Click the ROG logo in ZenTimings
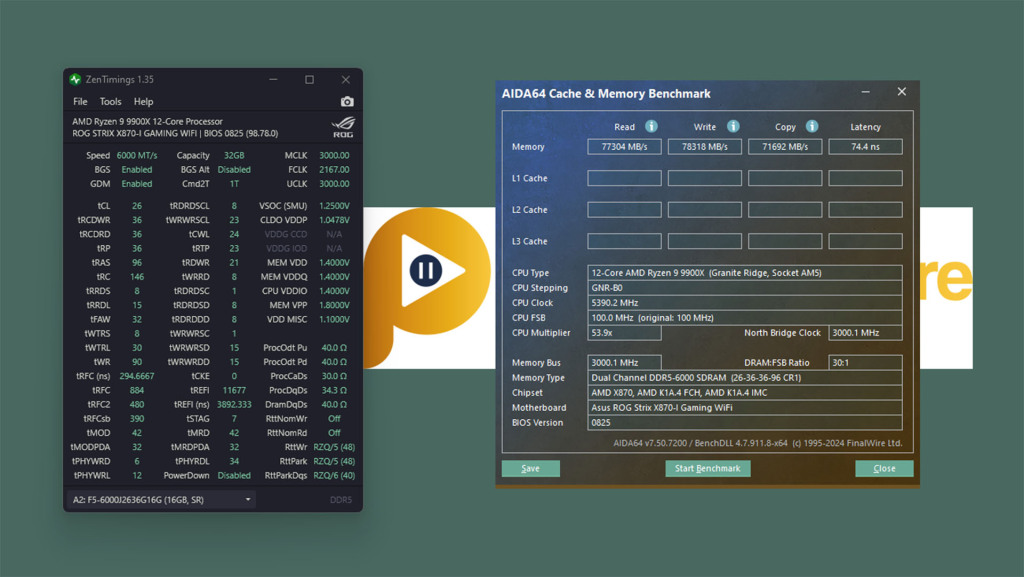Image resolution: width=1024 pixels, height=577 pixels. click(343, 127)
